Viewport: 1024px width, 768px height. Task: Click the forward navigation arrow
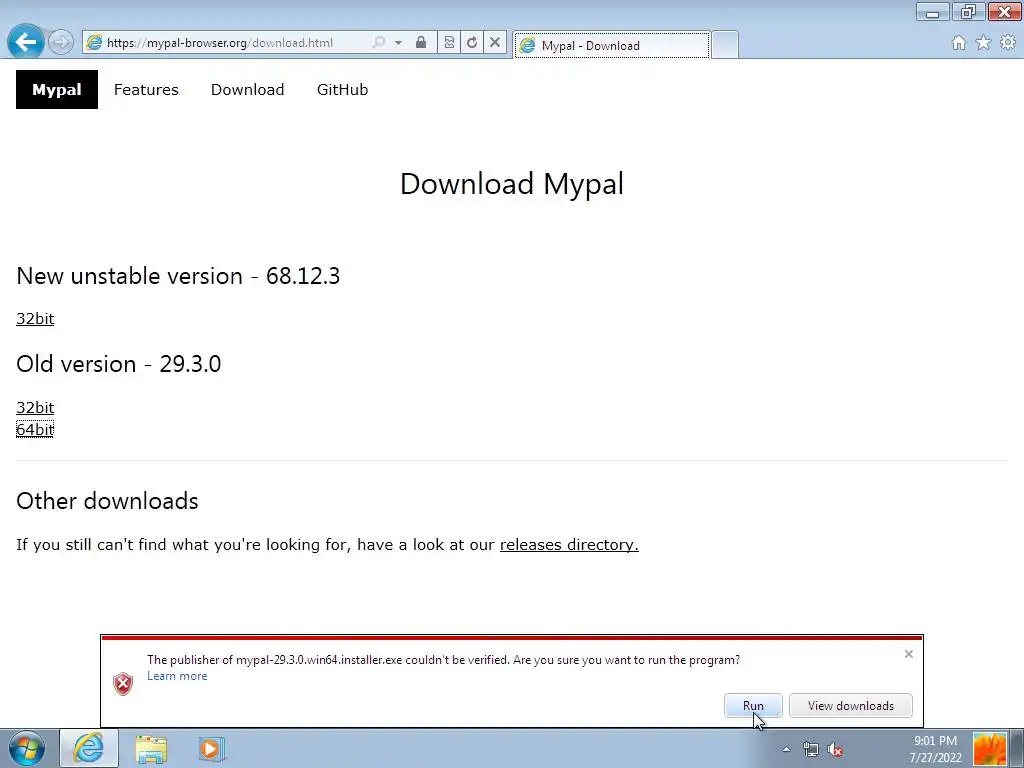pos(61,42)
